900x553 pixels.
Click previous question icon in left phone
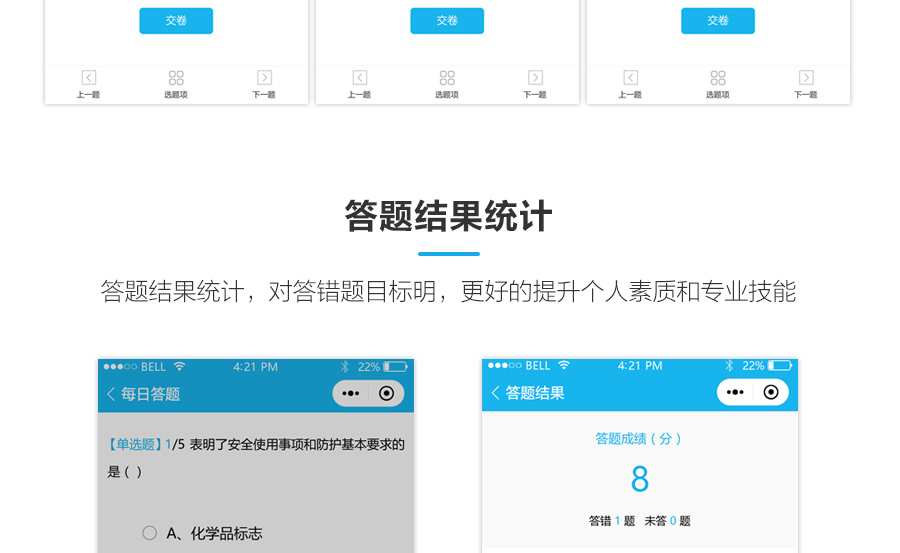tap(88, 78)
